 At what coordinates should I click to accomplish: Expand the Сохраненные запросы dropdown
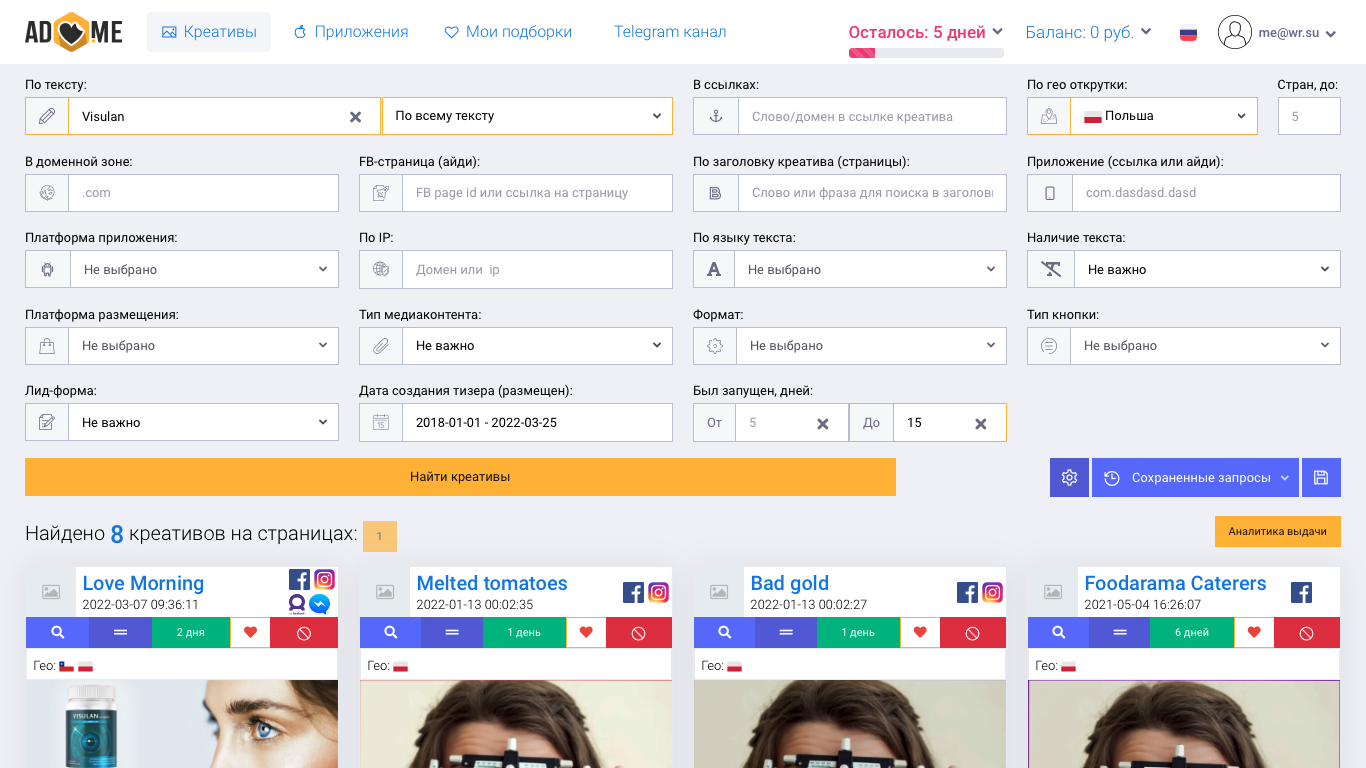point(1195,478)
